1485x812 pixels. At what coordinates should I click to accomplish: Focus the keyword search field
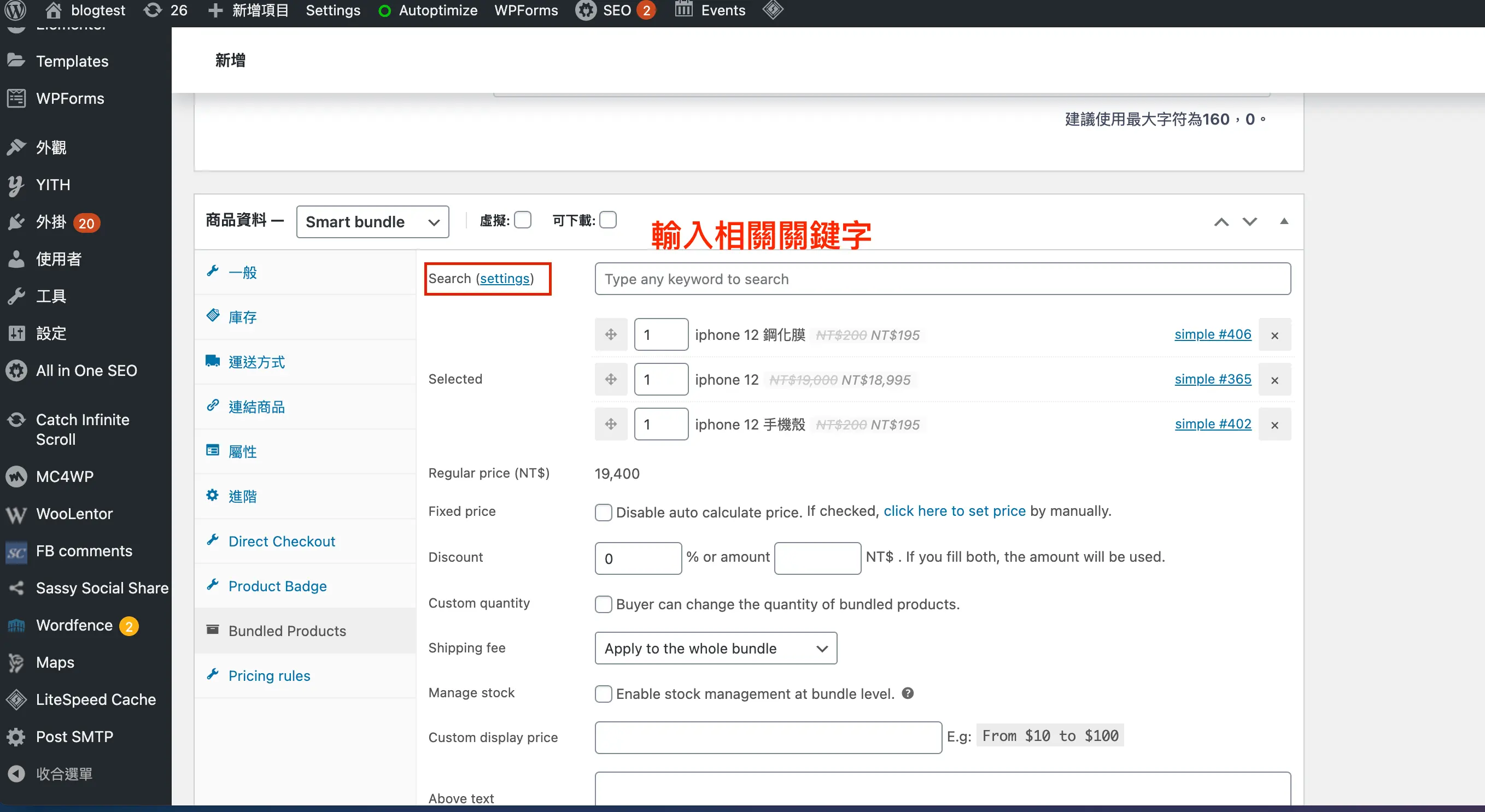pyautogui.click(x=943, y=279)
